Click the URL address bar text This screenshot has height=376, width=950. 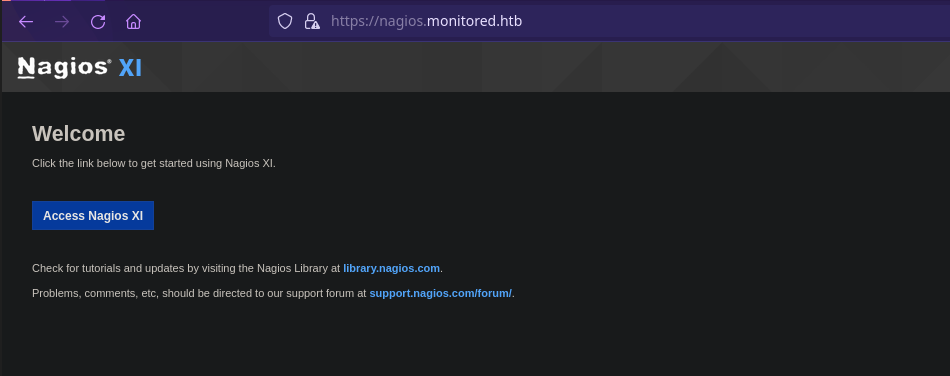point(427,22)
